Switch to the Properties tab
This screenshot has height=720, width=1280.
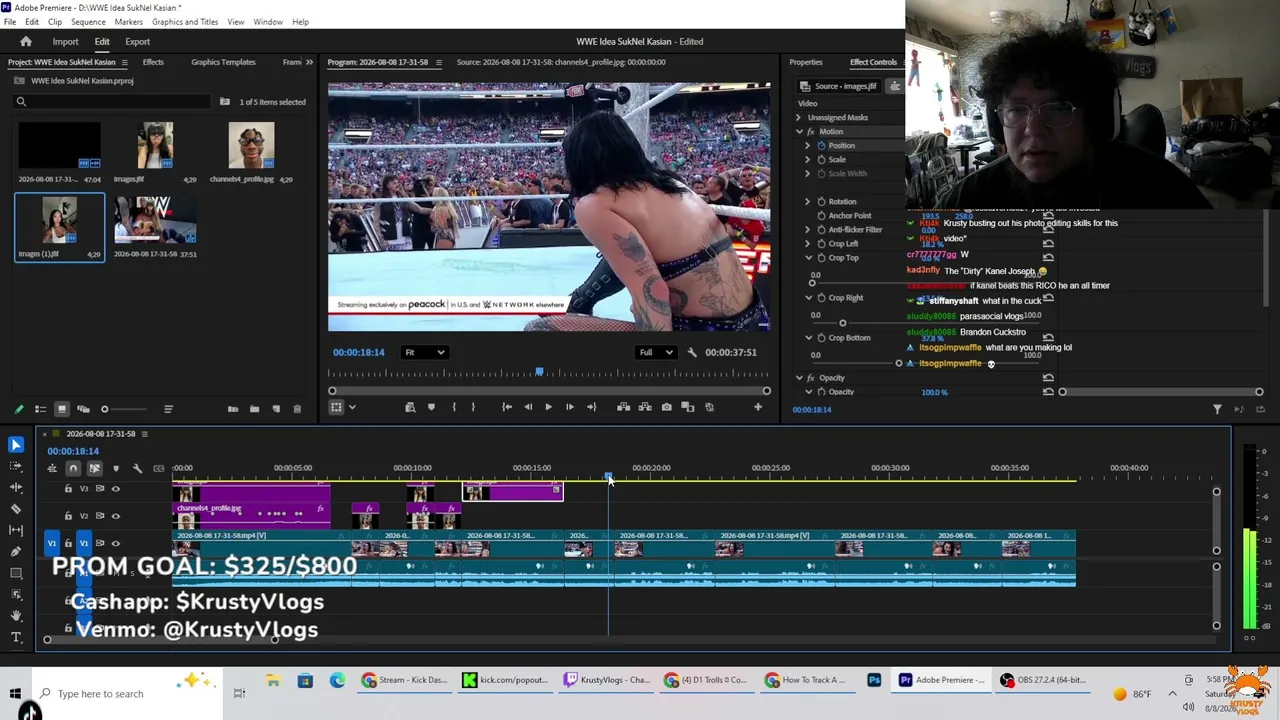pyautogui.click(x=806, y=62)
